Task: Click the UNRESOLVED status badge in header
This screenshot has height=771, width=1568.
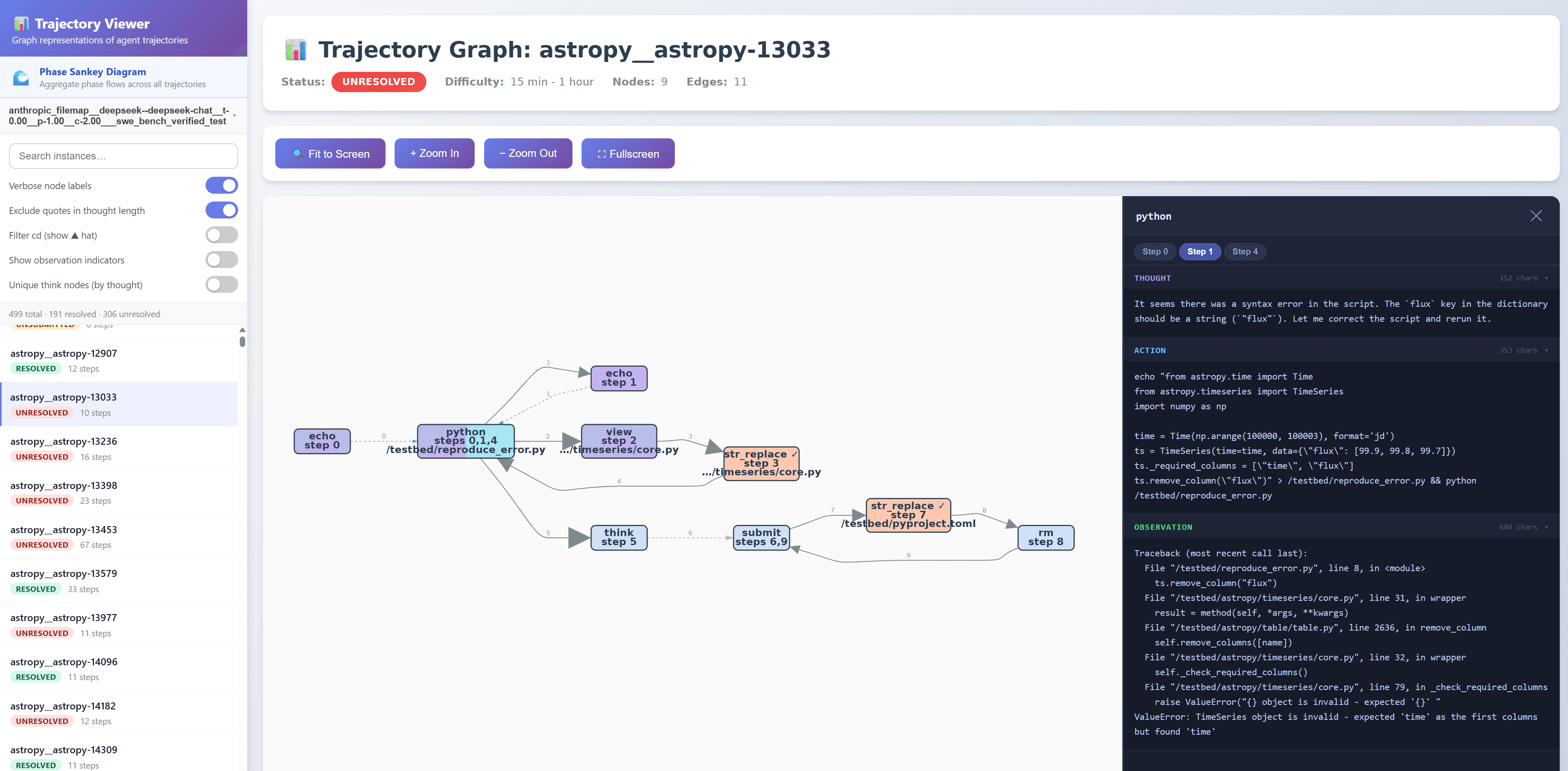Action: [378, 82]
